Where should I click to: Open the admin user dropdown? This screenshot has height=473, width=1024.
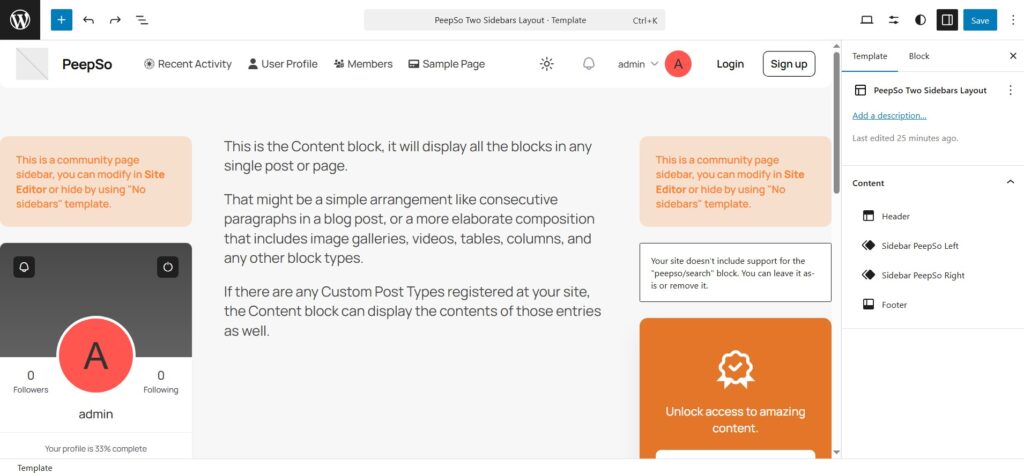638,64
